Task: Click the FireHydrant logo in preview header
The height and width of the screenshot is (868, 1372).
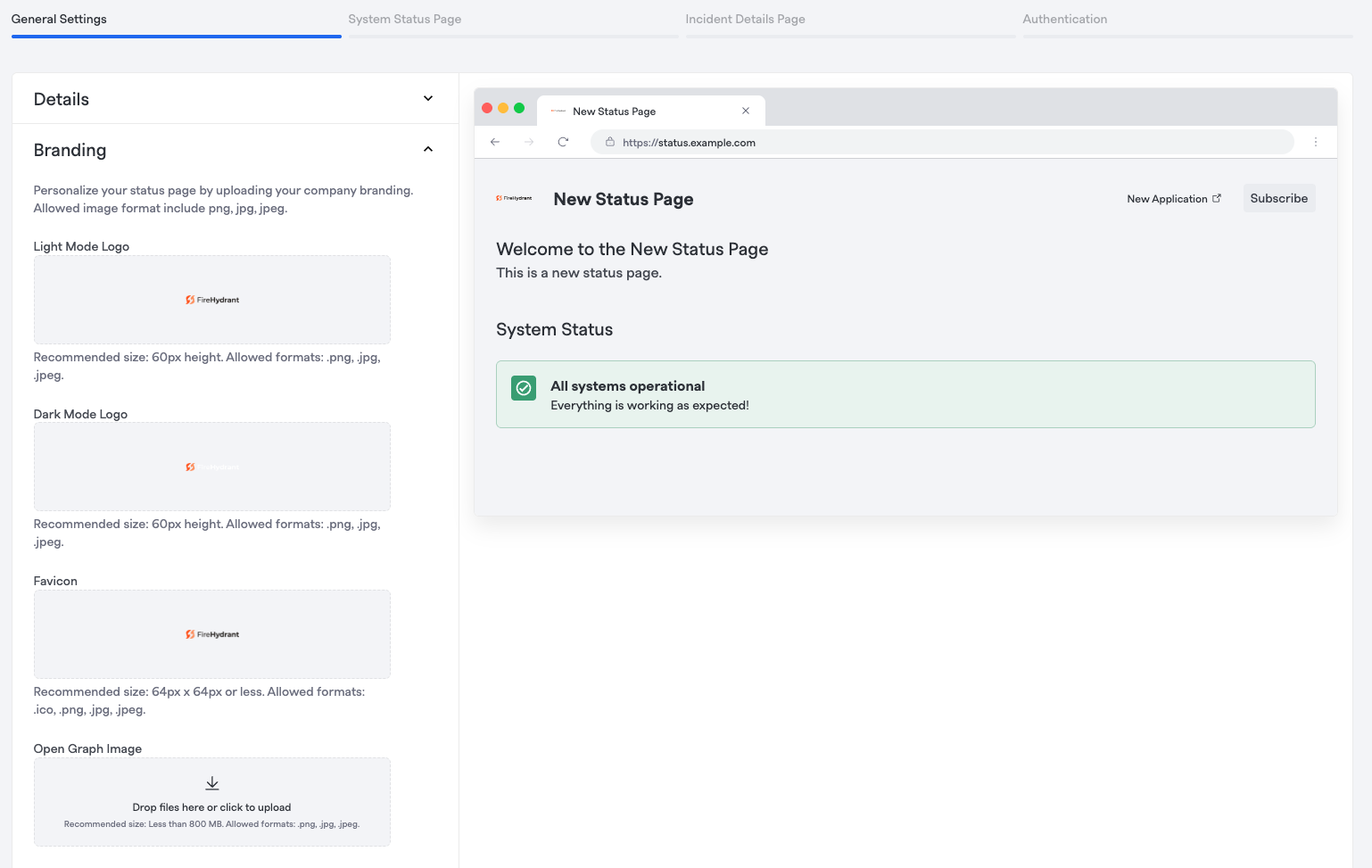Action: coord(514,198)
